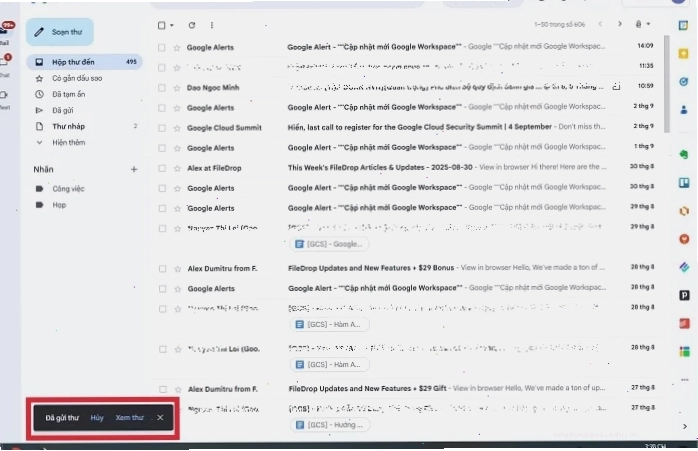Click Hủy to undo sent mail
This screenshot has height=451, width=698.
97,418
